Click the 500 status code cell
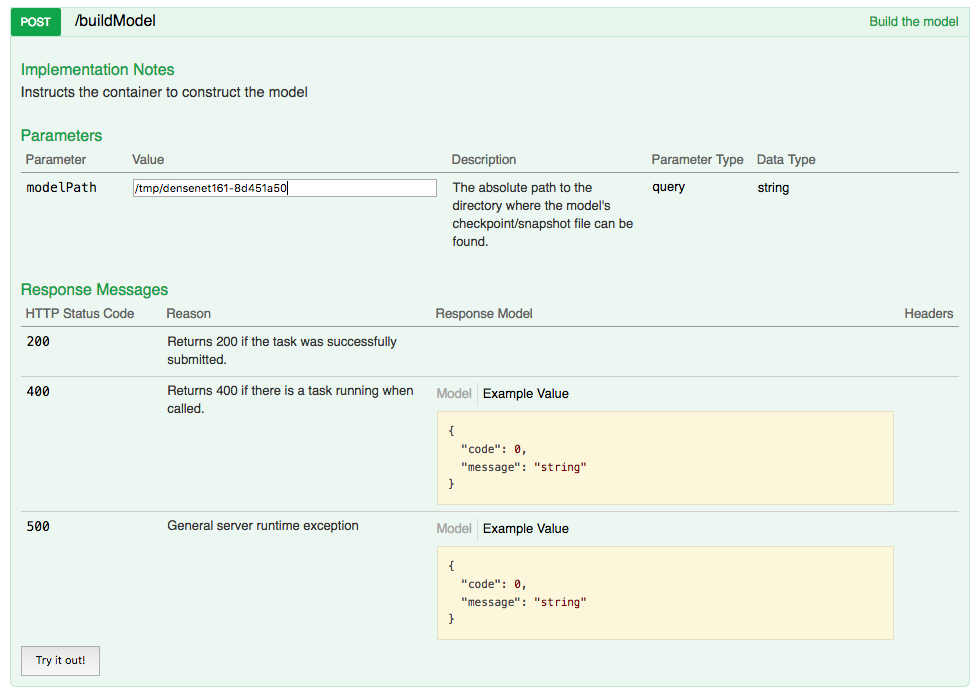 coord(38,526)
